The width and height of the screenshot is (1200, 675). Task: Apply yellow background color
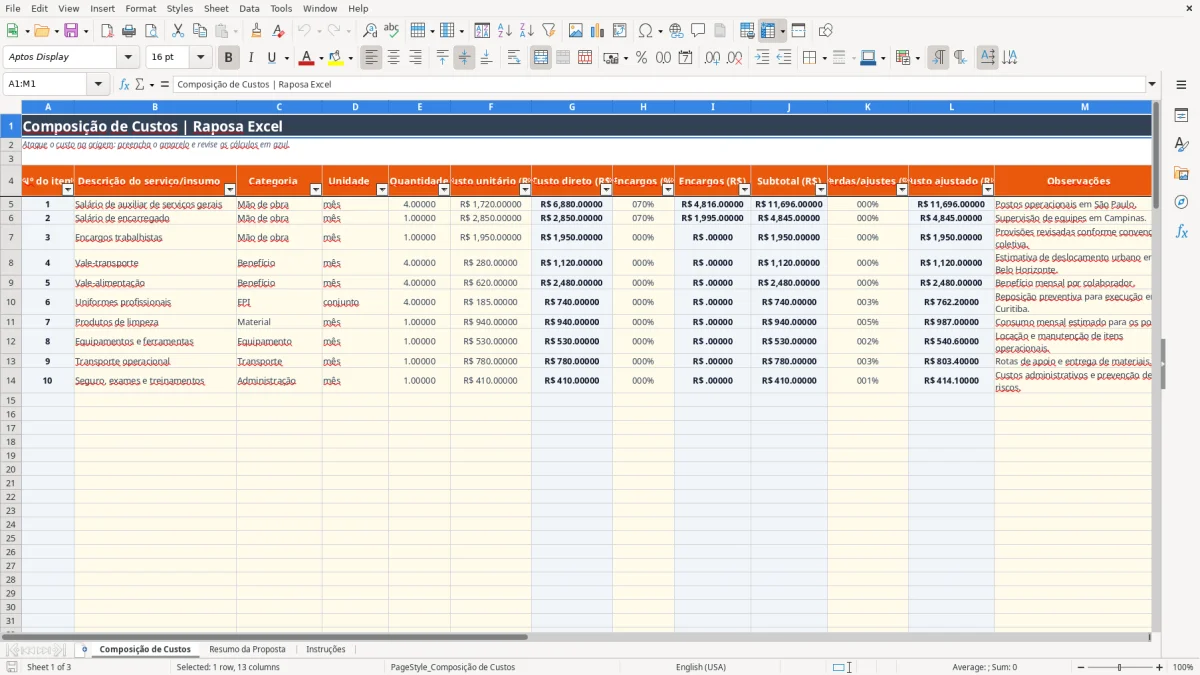click(x=336, y=58)
